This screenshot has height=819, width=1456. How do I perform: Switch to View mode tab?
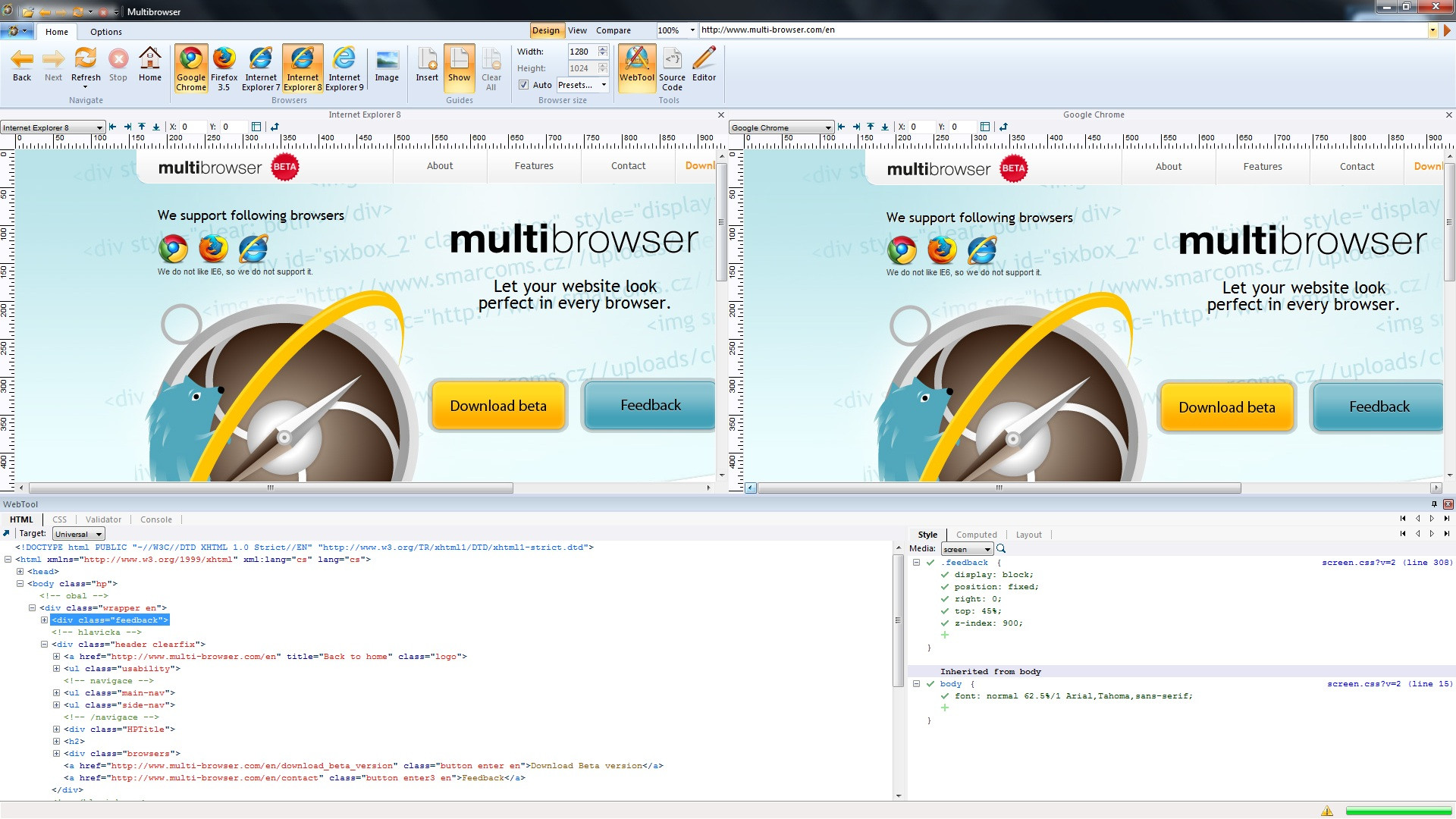[577, 30]
